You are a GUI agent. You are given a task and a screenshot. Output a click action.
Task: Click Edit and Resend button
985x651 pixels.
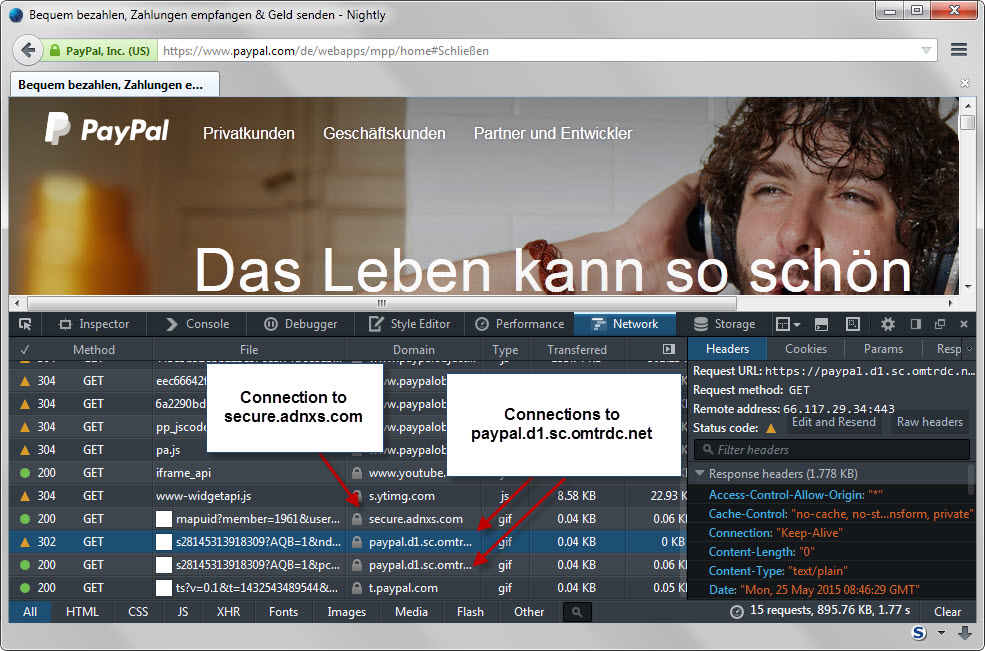833,422
